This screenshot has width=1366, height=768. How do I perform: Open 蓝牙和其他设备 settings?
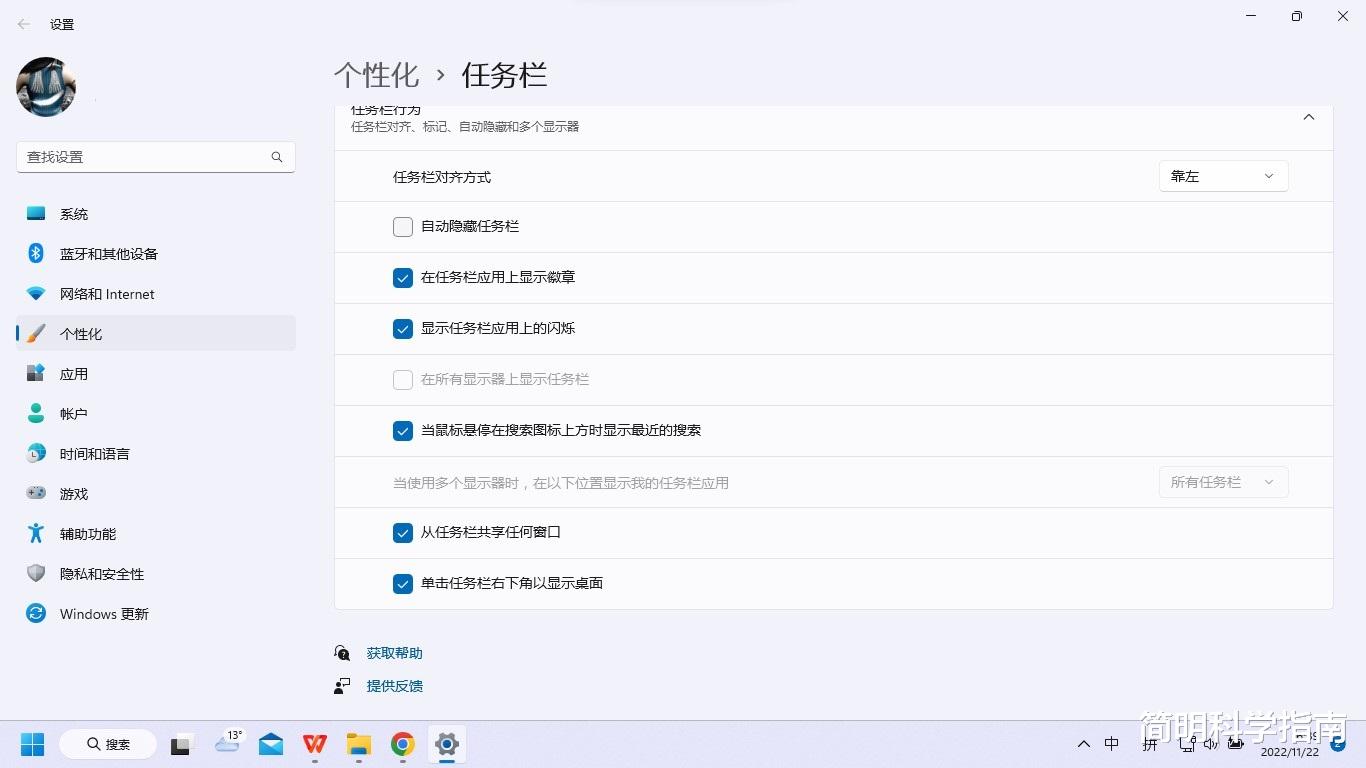click(108, 253)
